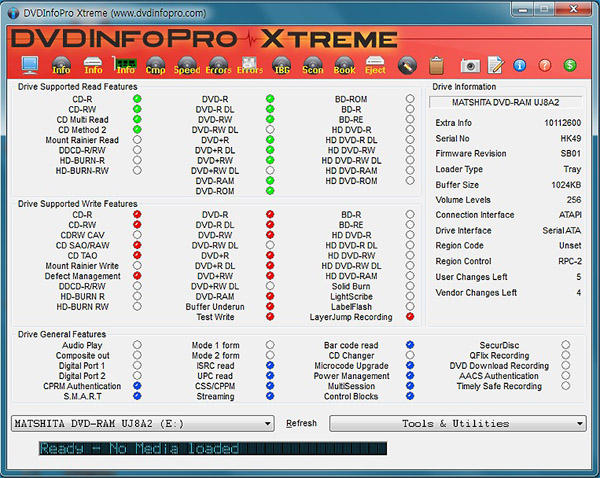This screenshot has height=478, width=600.
Task: Click the Audio Play indicator
Action: click(x=137, y=345)
